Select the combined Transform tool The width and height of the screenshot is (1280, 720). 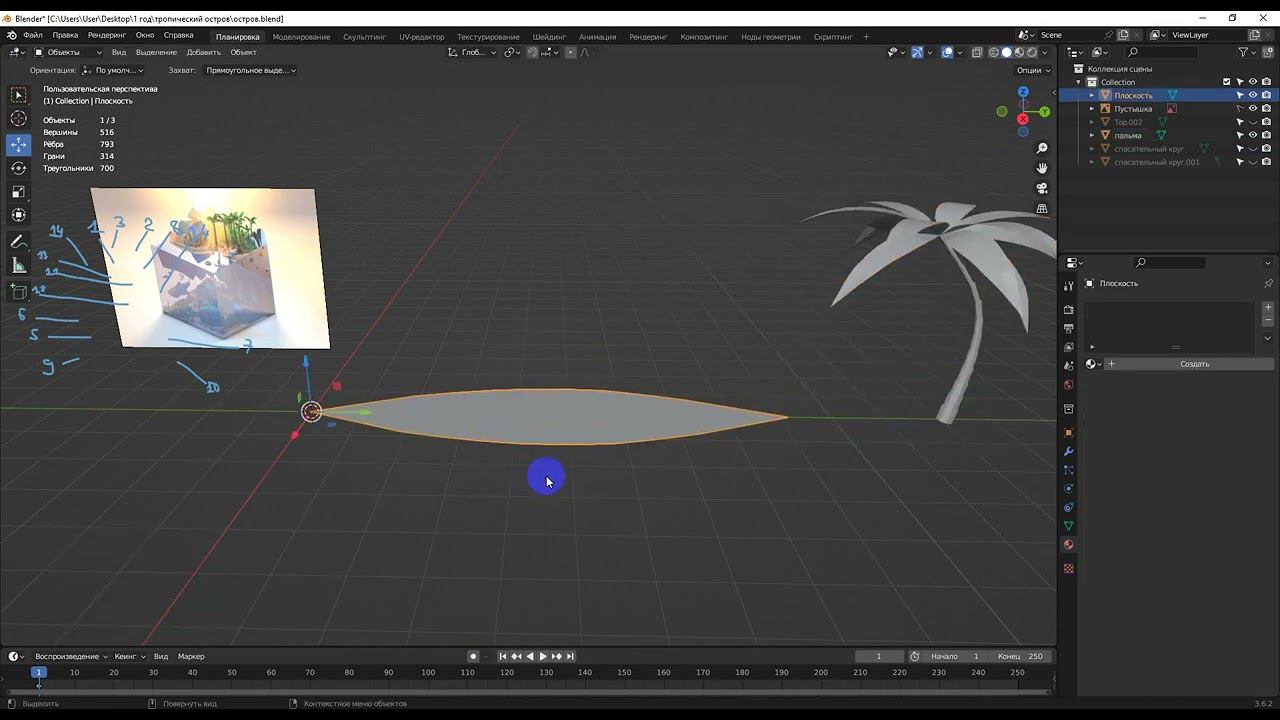click(19, 215)
